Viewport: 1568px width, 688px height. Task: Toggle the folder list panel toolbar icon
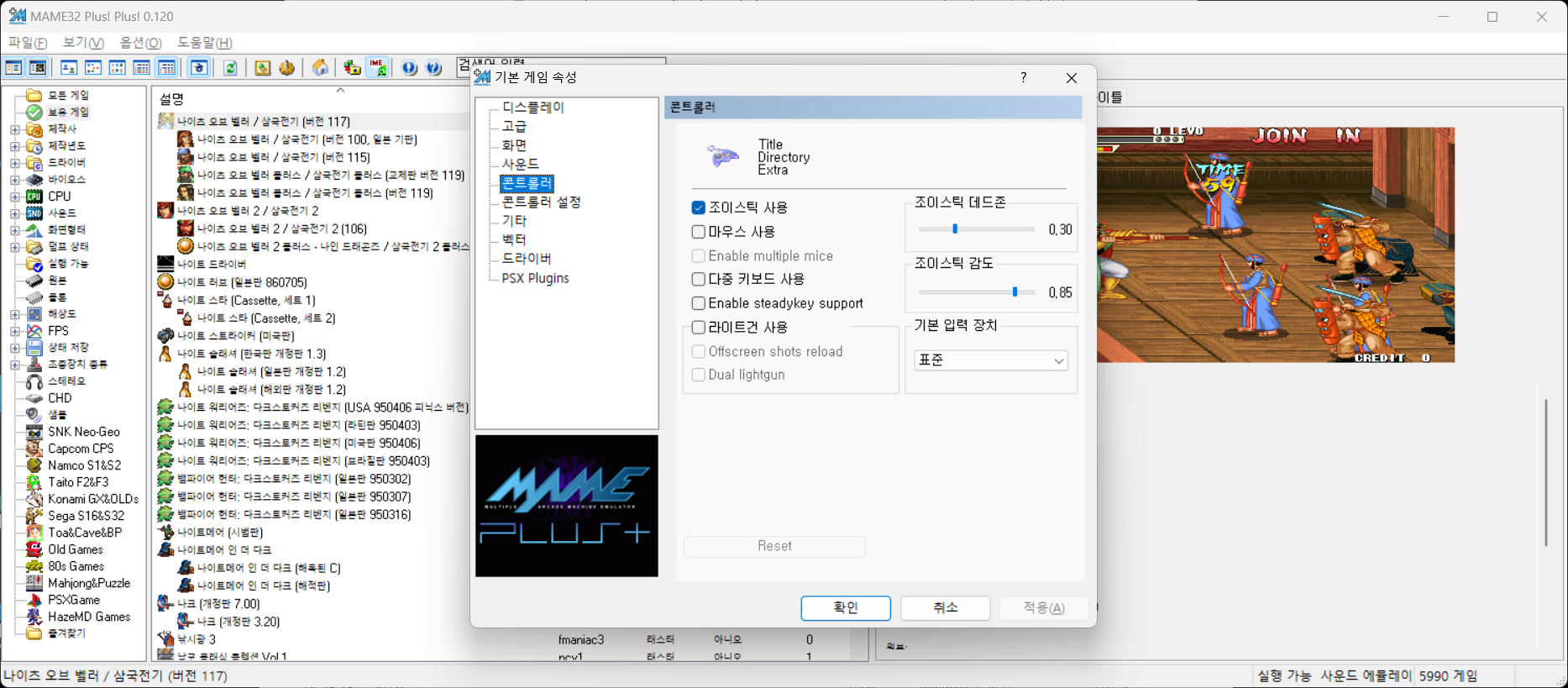(13, 68)
